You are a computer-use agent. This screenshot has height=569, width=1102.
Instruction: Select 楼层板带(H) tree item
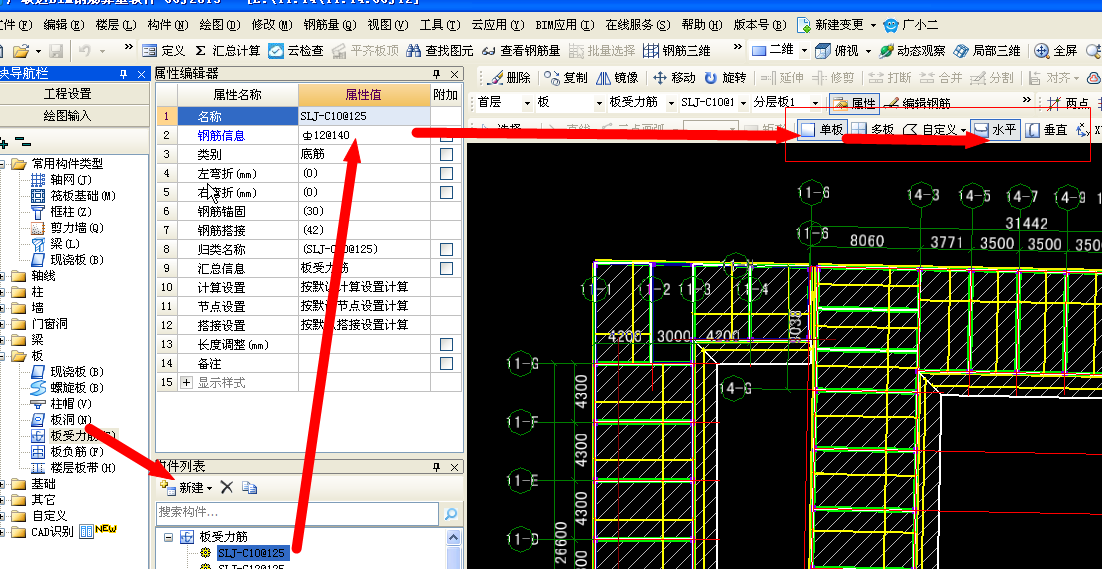pyautogui.click(x=74, y=468)
